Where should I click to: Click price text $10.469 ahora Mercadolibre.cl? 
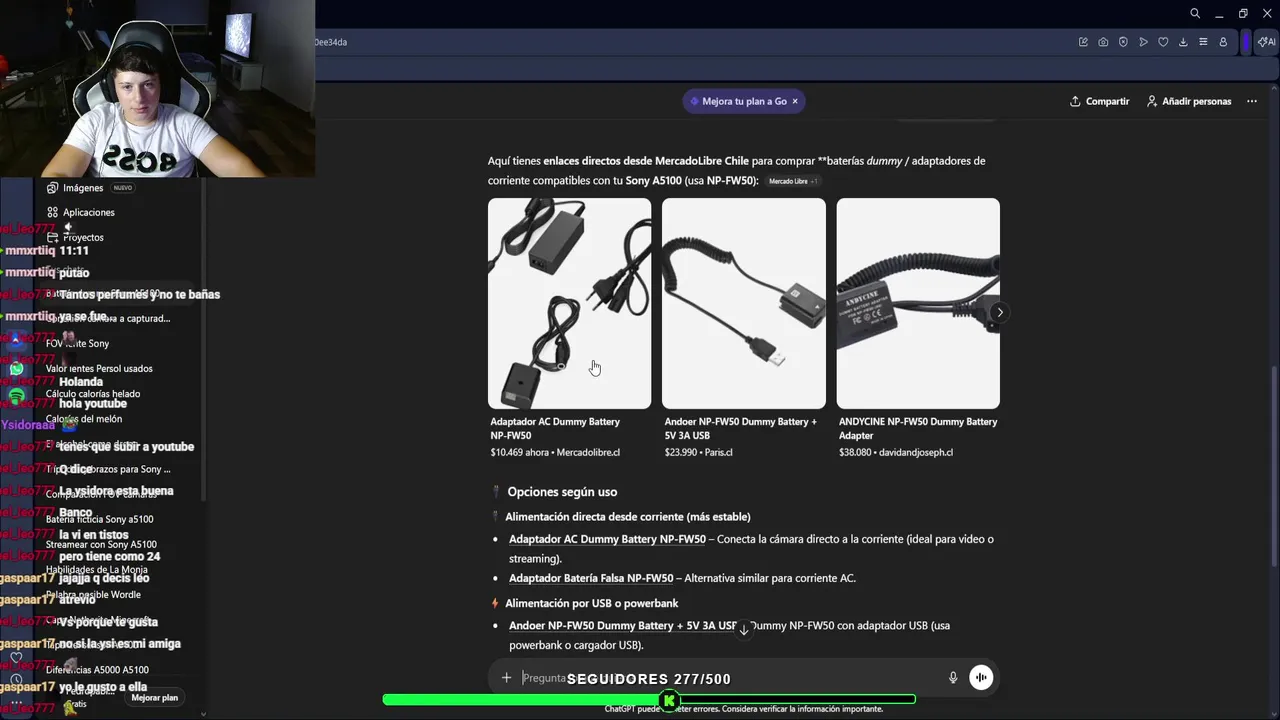point(555,453)
